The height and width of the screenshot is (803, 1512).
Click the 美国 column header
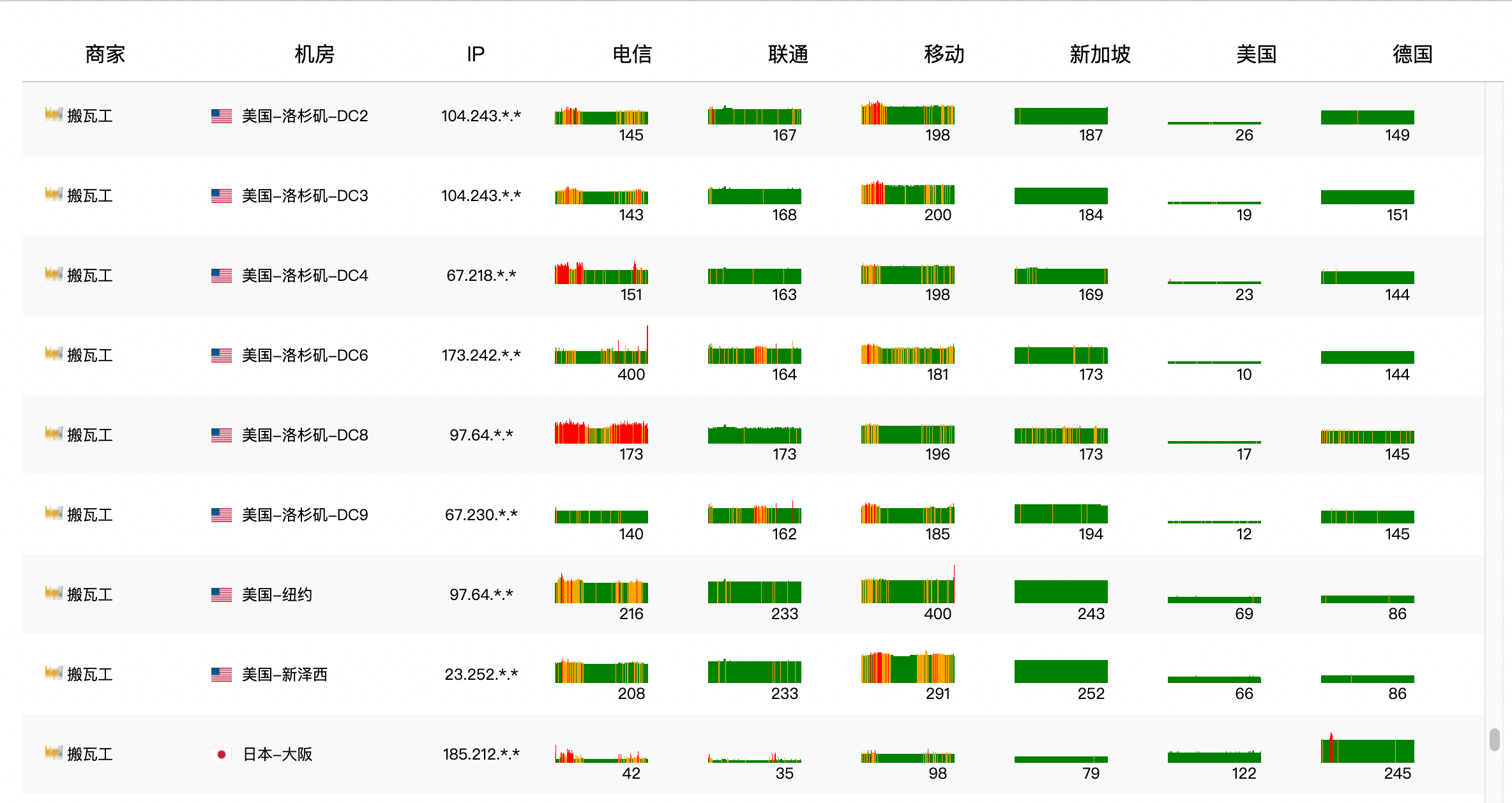pyautogui.click(x=1257, y=54)
